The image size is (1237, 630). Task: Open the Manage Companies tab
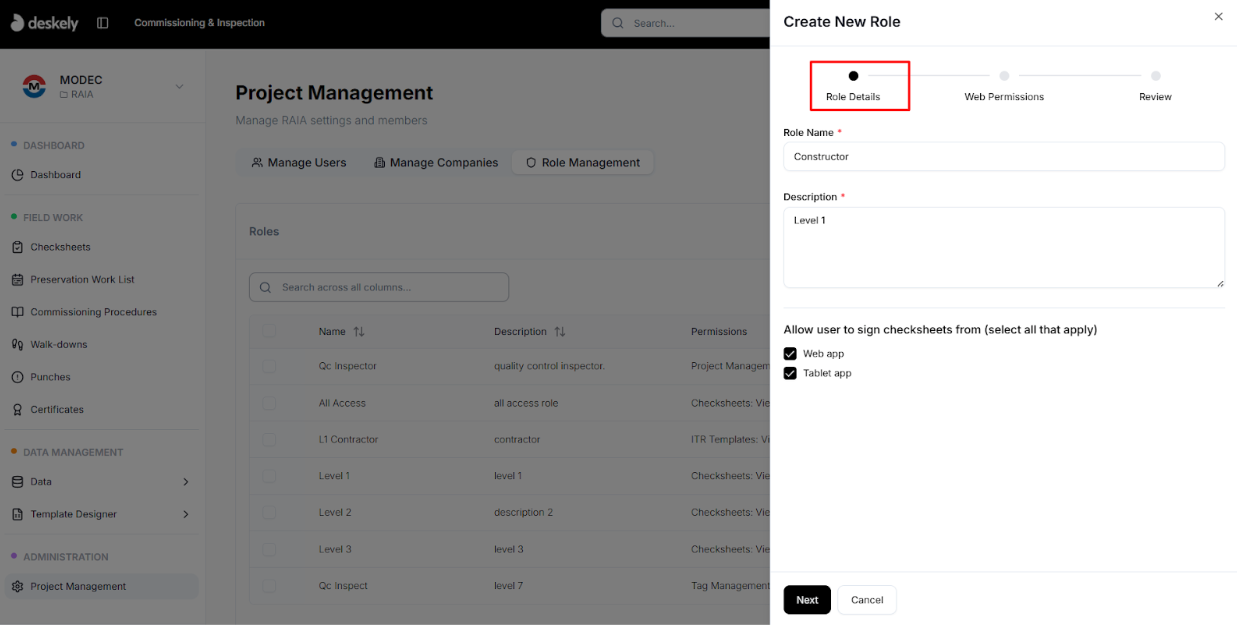435,162
